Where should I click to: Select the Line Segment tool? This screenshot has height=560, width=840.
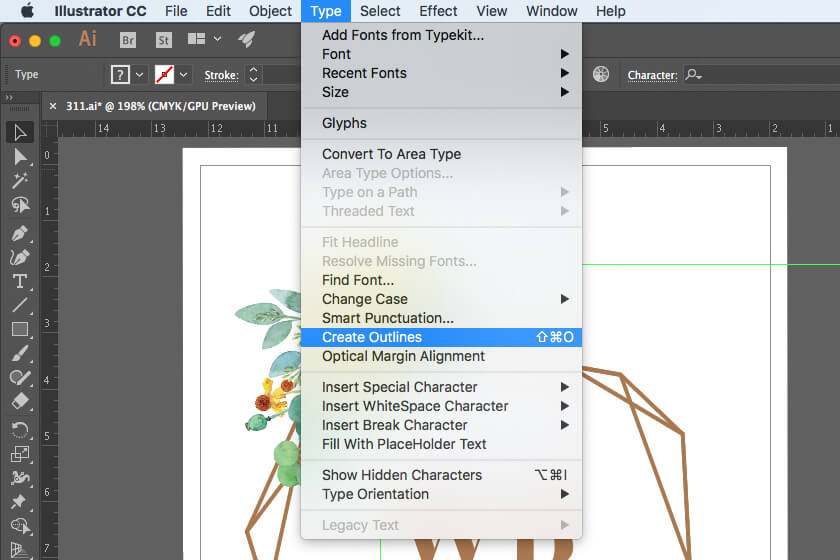click(20, 305)
